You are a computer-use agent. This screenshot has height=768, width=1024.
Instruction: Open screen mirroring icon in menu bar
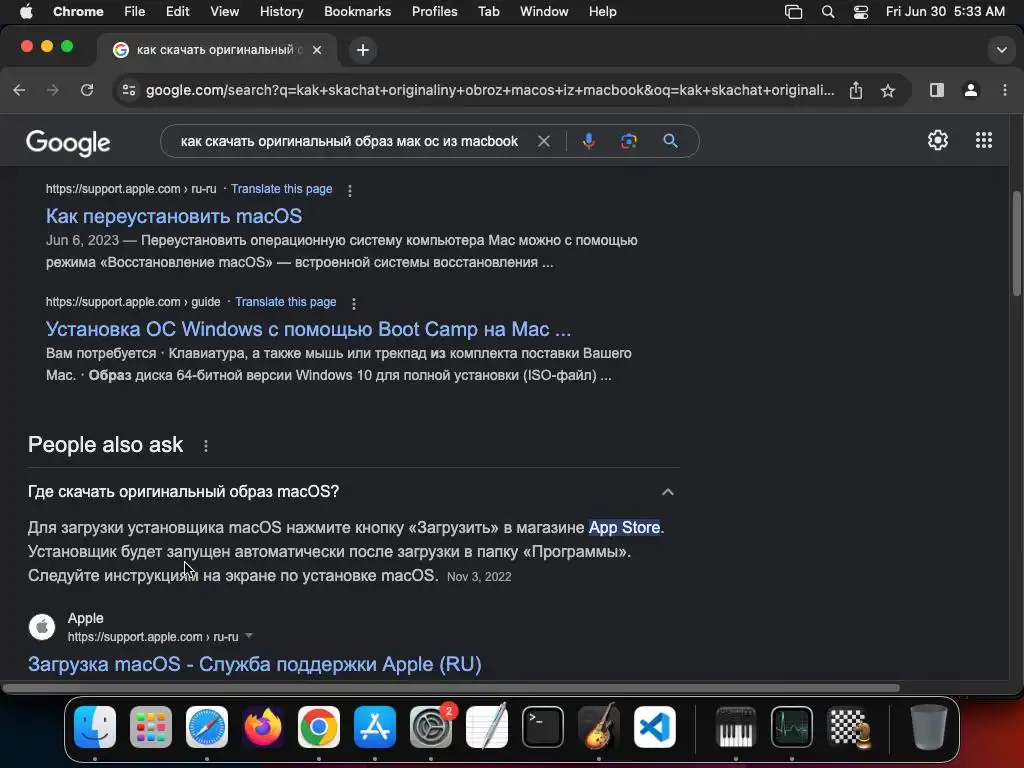tap(793, 12)
